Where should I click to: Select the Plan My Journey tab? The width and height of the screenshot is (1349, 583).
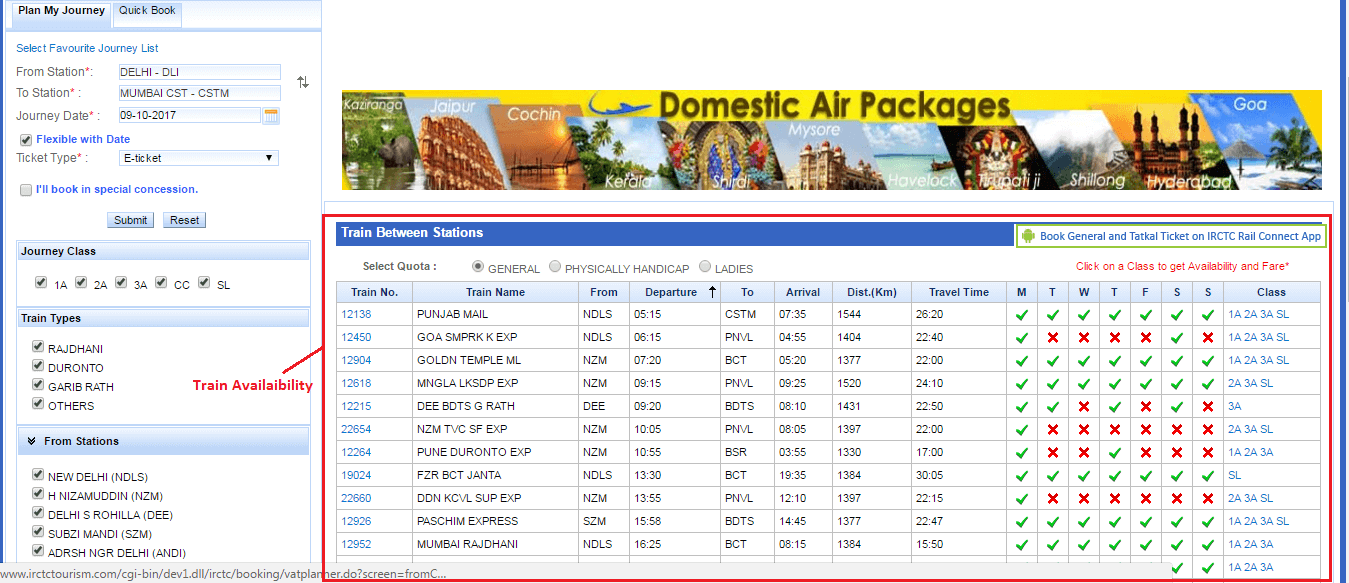61,11
